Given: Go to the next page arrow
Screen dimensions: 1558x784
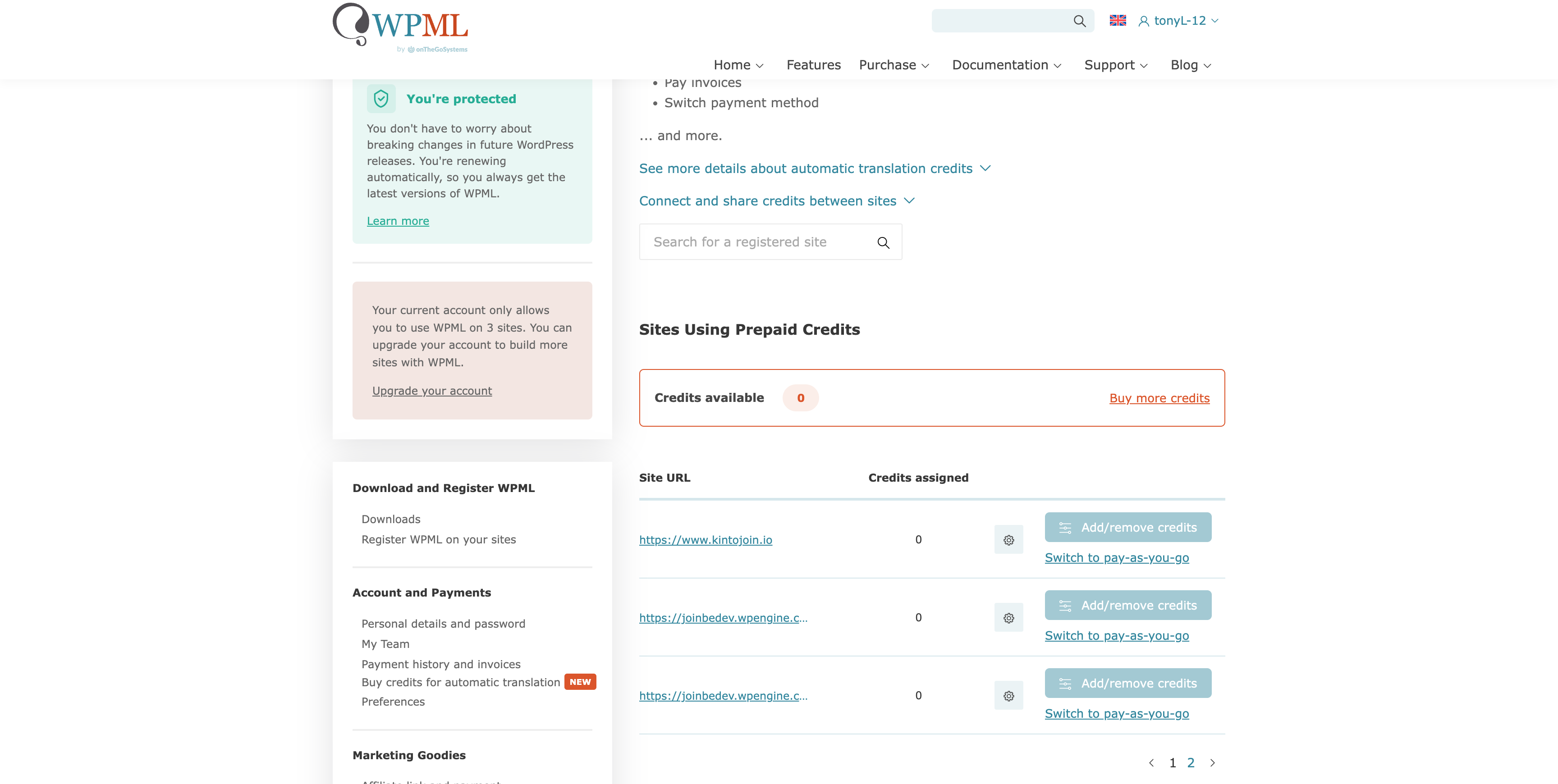Looking at the screenshot, I should pos(1212,763).
